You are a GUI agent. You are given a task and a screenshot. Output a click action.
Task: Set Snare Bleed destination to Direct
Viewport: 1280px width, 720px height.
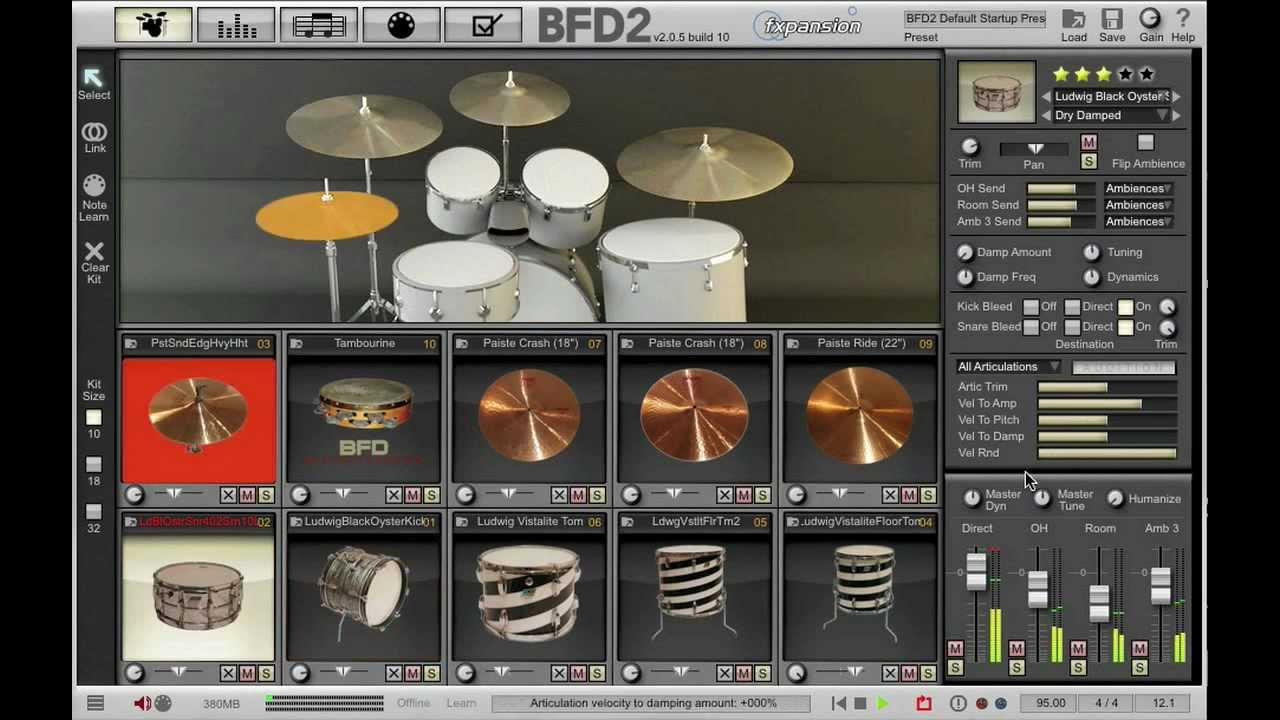tap(1072, 327)
